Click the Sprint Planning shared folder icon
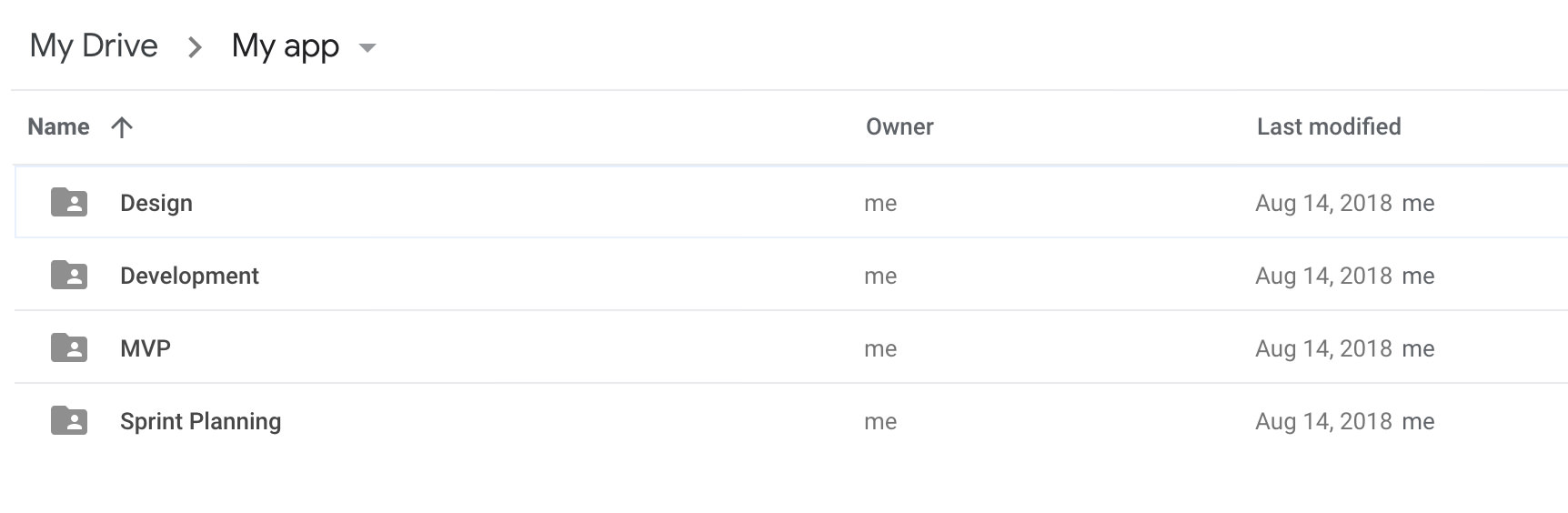 coord(69,420)
